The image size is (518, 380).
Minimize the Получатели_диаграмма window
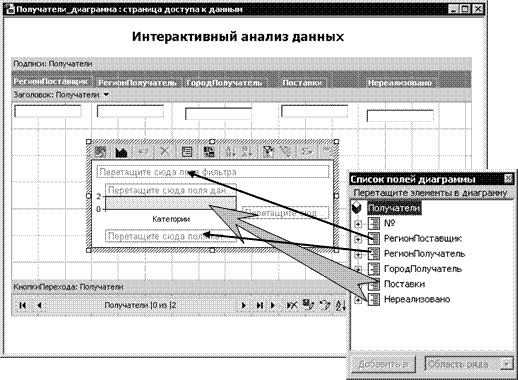coord(453,9)
